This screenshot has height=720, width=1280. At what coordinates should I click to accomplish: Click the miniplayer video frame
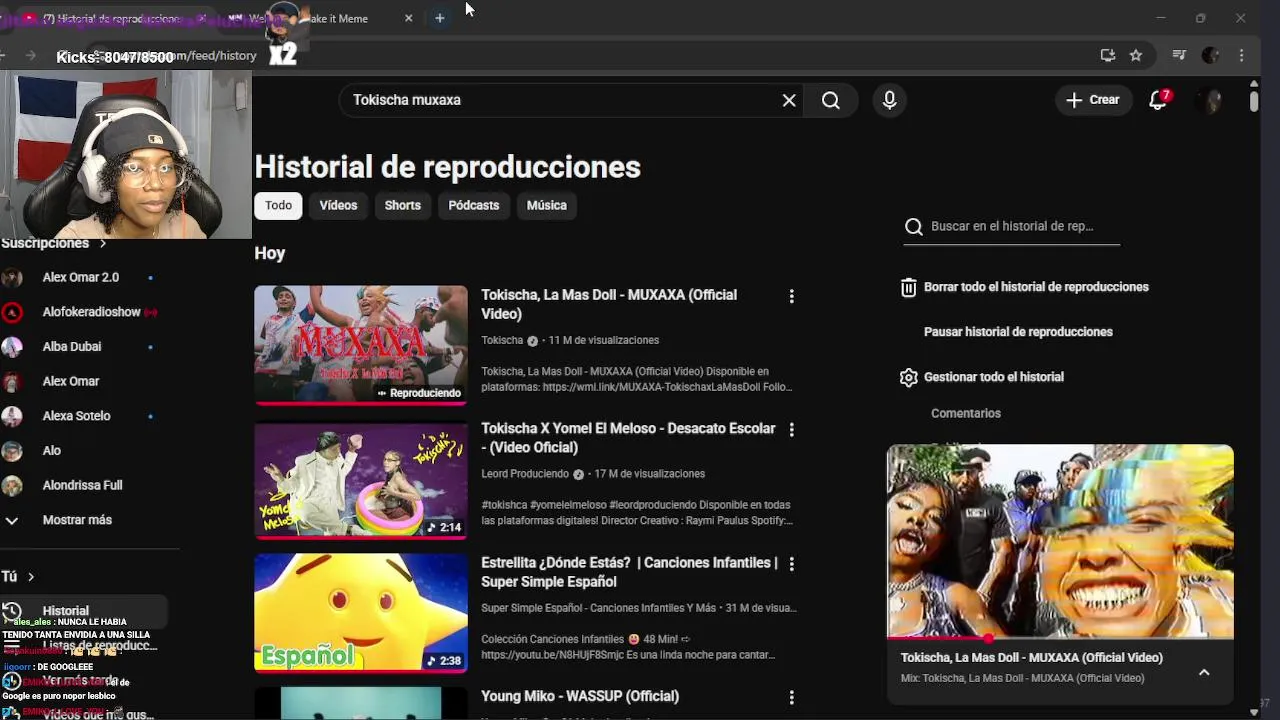pos(1060,540)
